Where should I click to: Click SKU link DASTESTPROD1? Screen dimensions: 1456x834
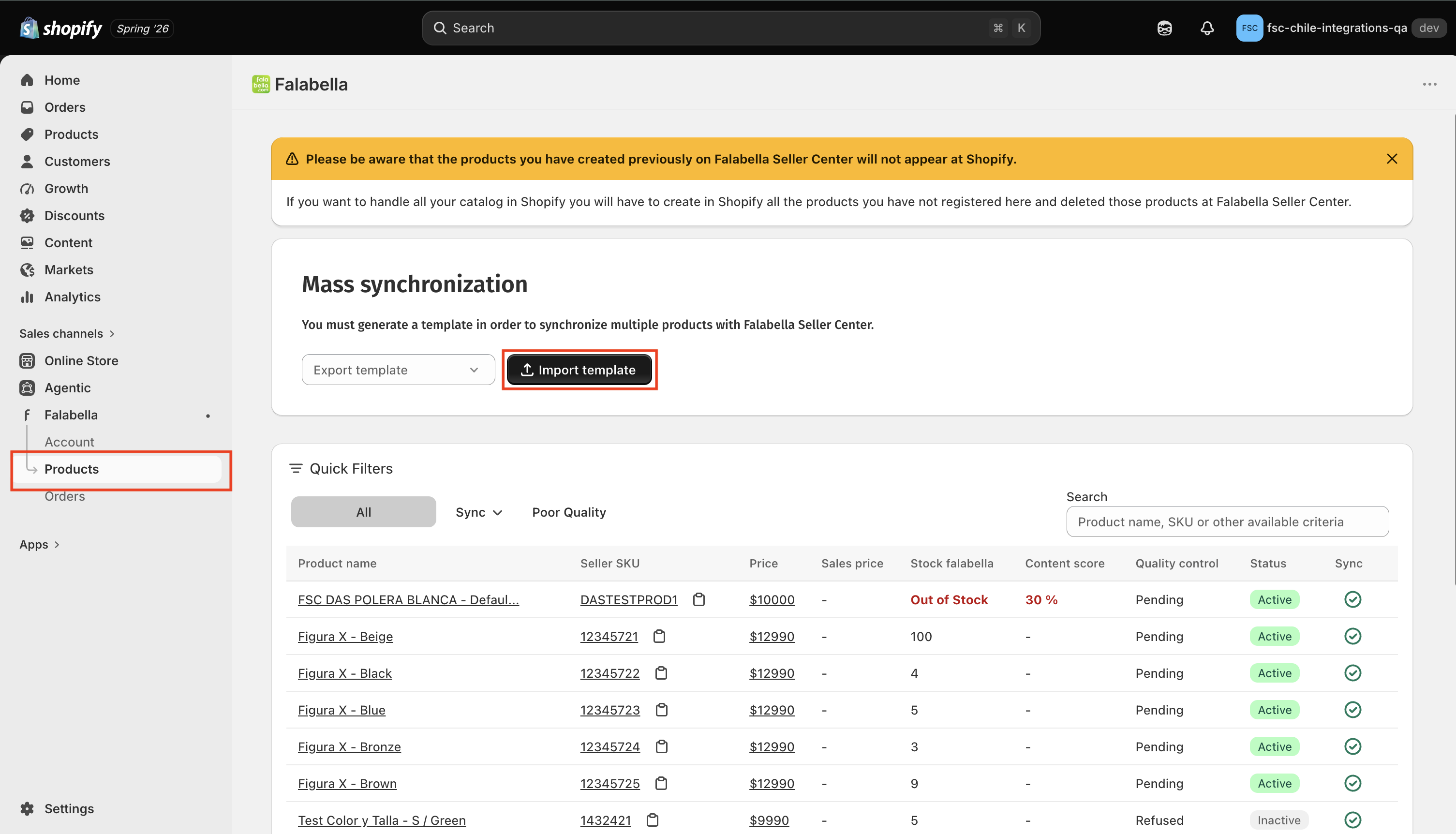[629, 600]
